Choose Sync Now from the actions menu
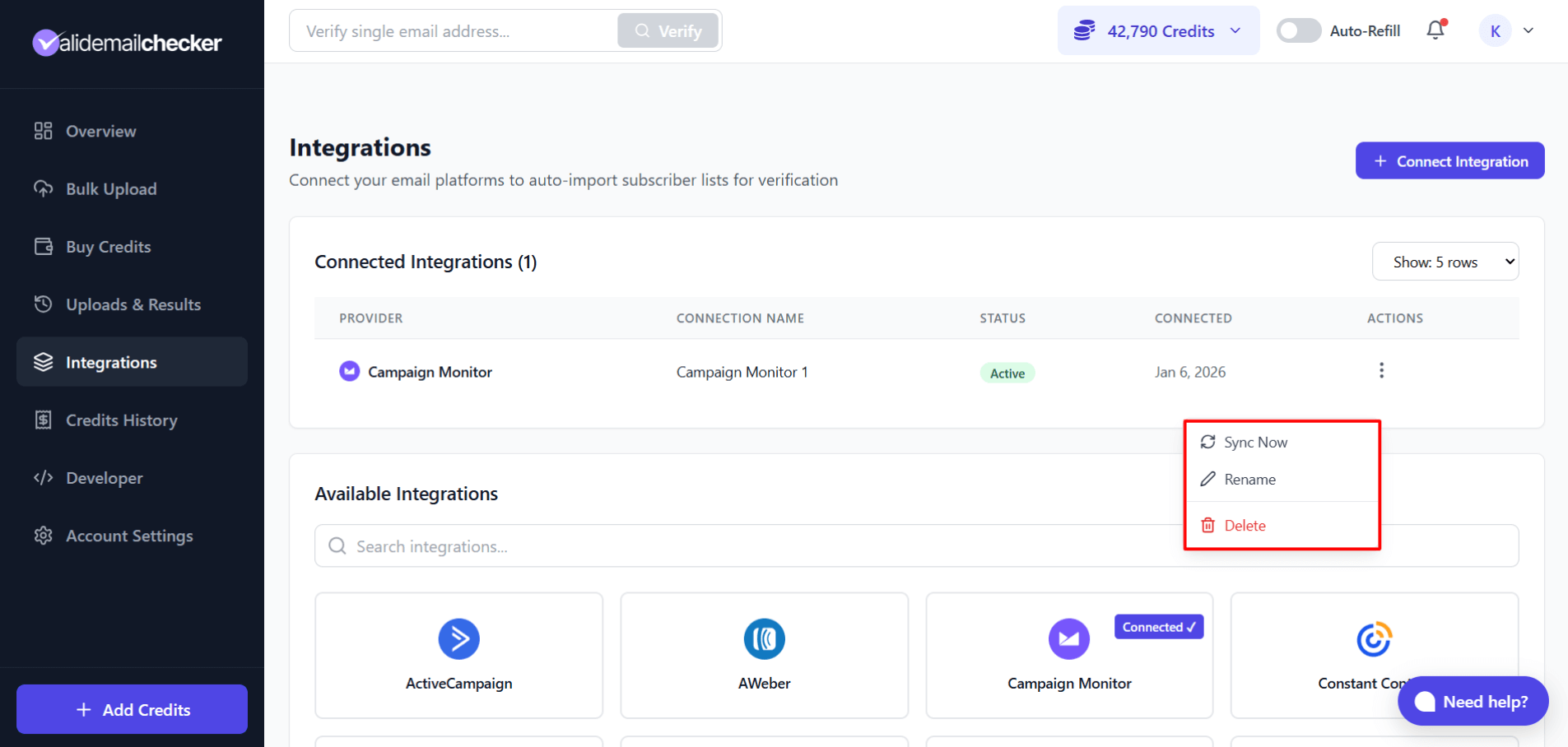1568x747 pixels. [1254, 442]
